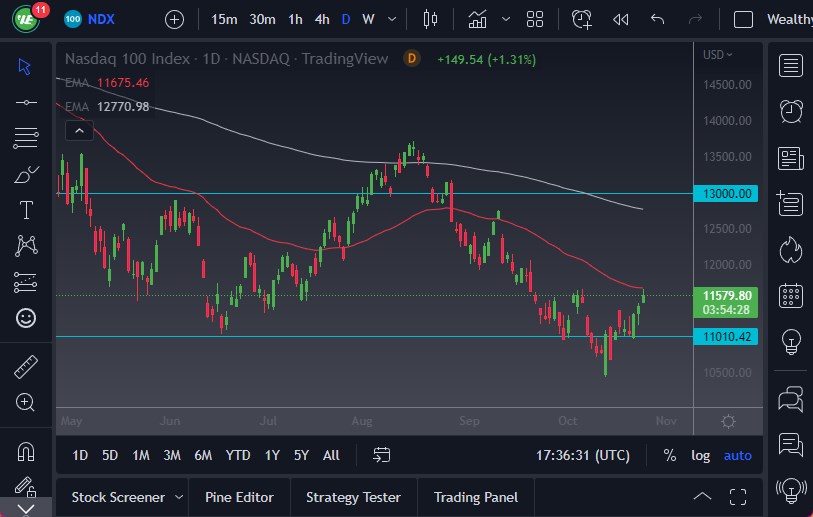
Task: Open the Stock Screener dropdown arrow
Action: point(179,497)
